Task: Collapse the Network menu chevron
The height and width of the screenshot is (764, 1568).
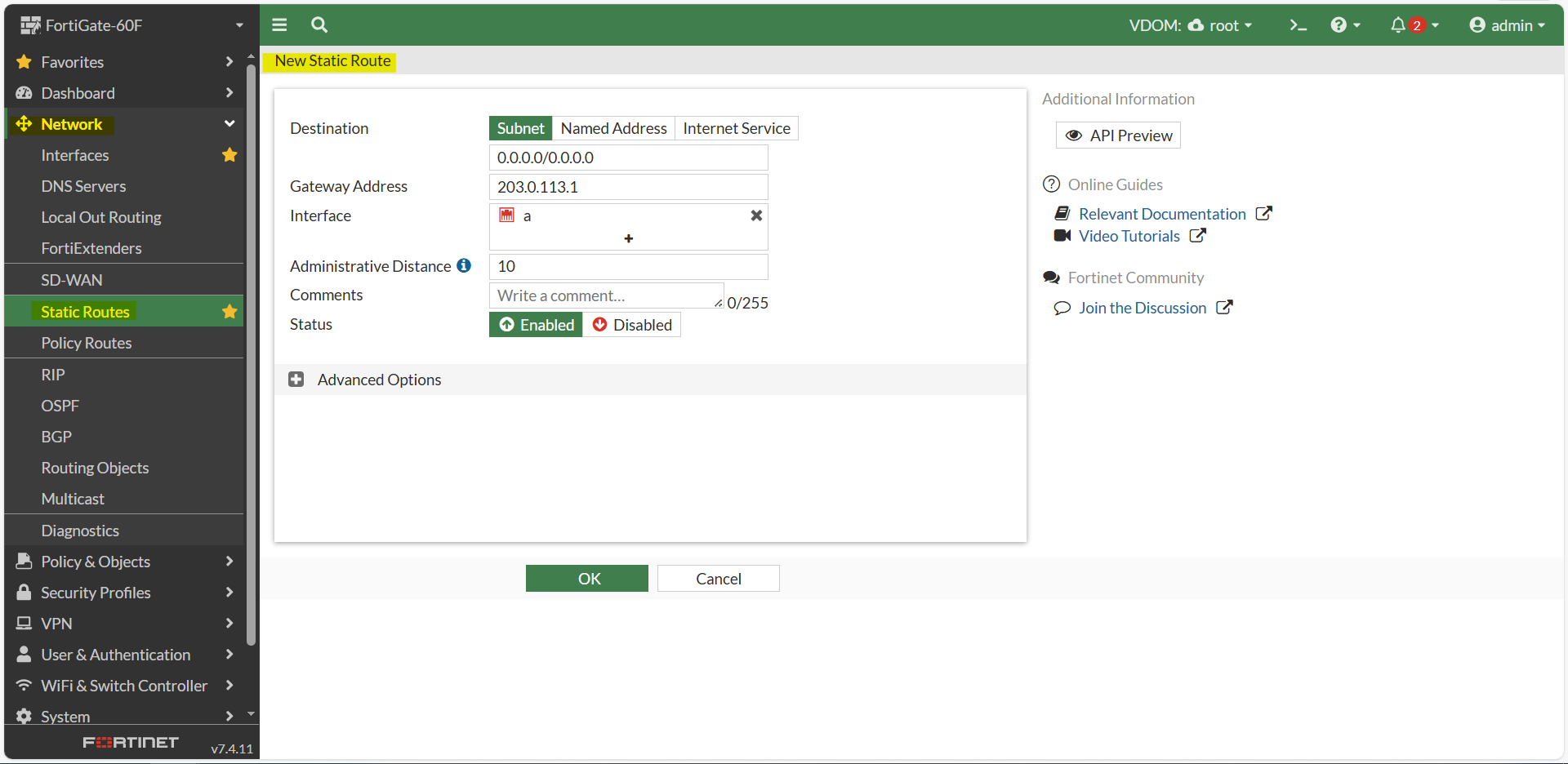Action: point(229,123)
